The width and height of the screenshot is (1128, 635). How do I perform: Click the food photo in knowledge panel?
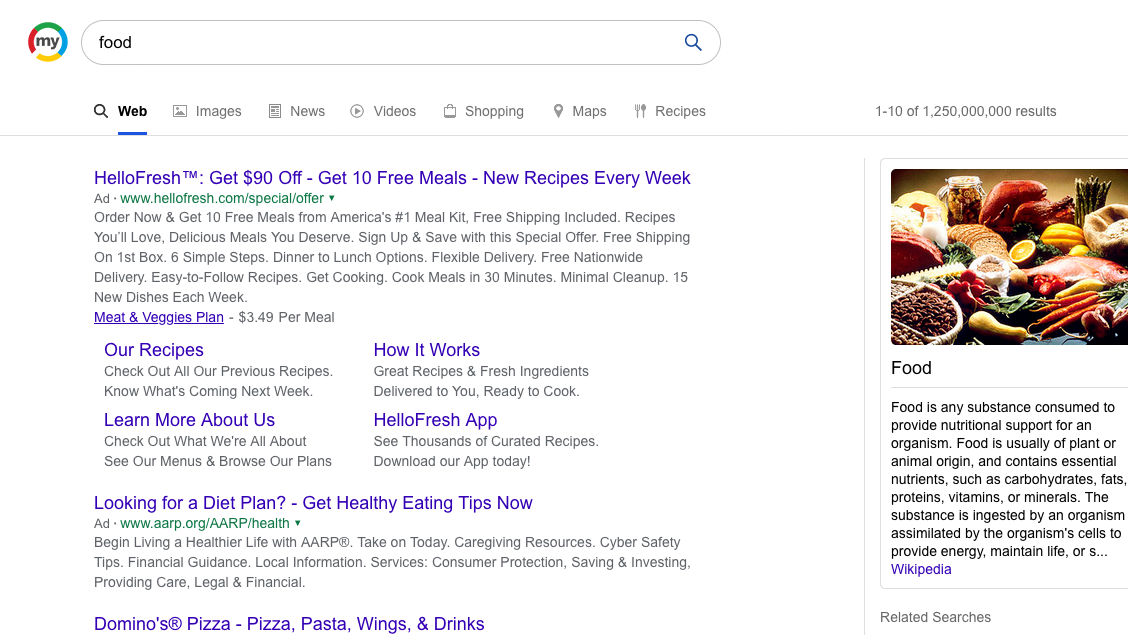pyautogui.click(x=1009, y=257)
